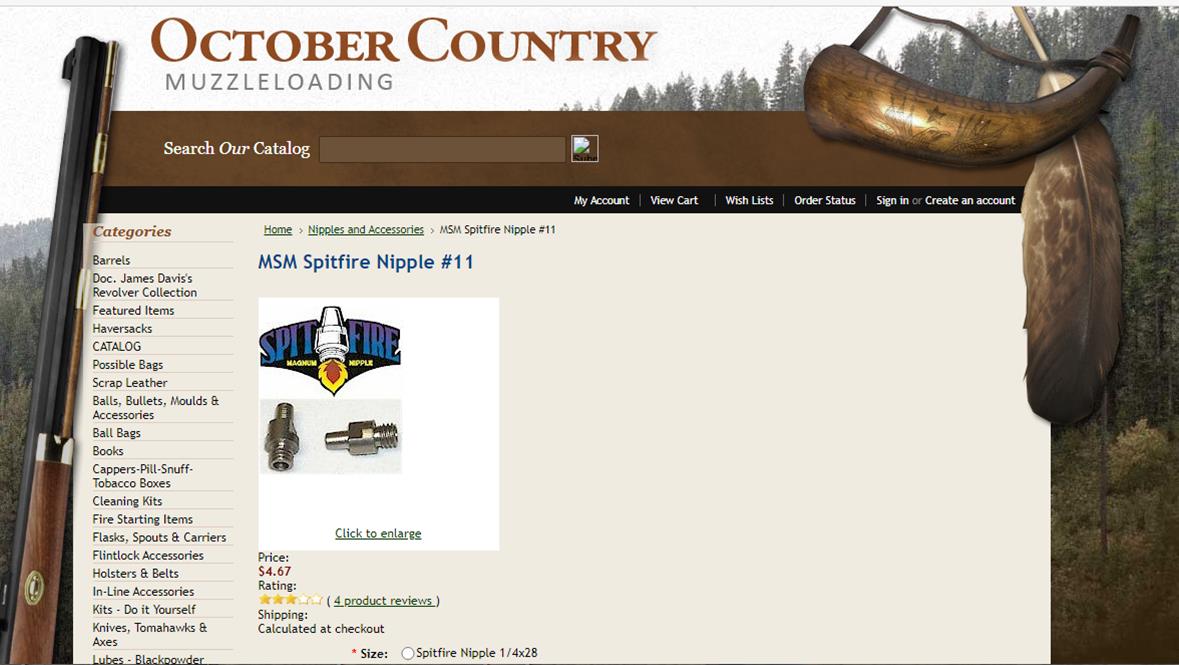Click the October Country Muzzleloading logo
Screen dimensions: 1179x665
click(404, 54)
